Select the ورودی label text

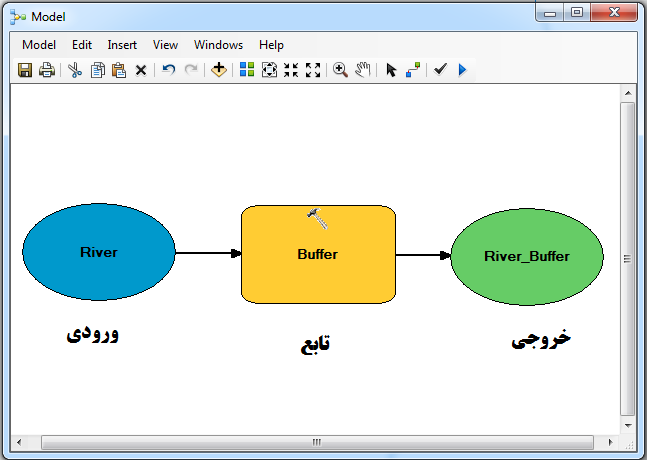coord(92,333)
